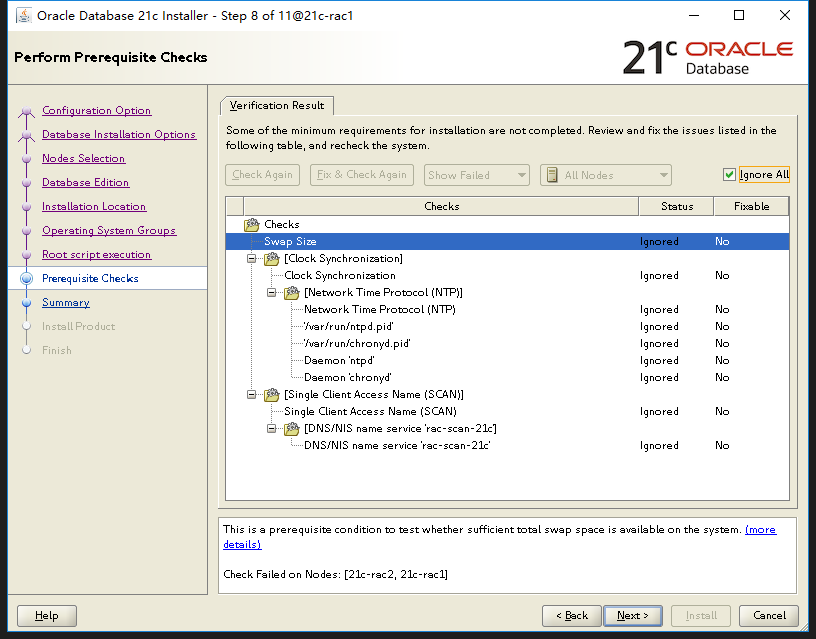816x639 pixels.
Task: Click the Java installer icon in title bar
Action: (x=23, y=16)
